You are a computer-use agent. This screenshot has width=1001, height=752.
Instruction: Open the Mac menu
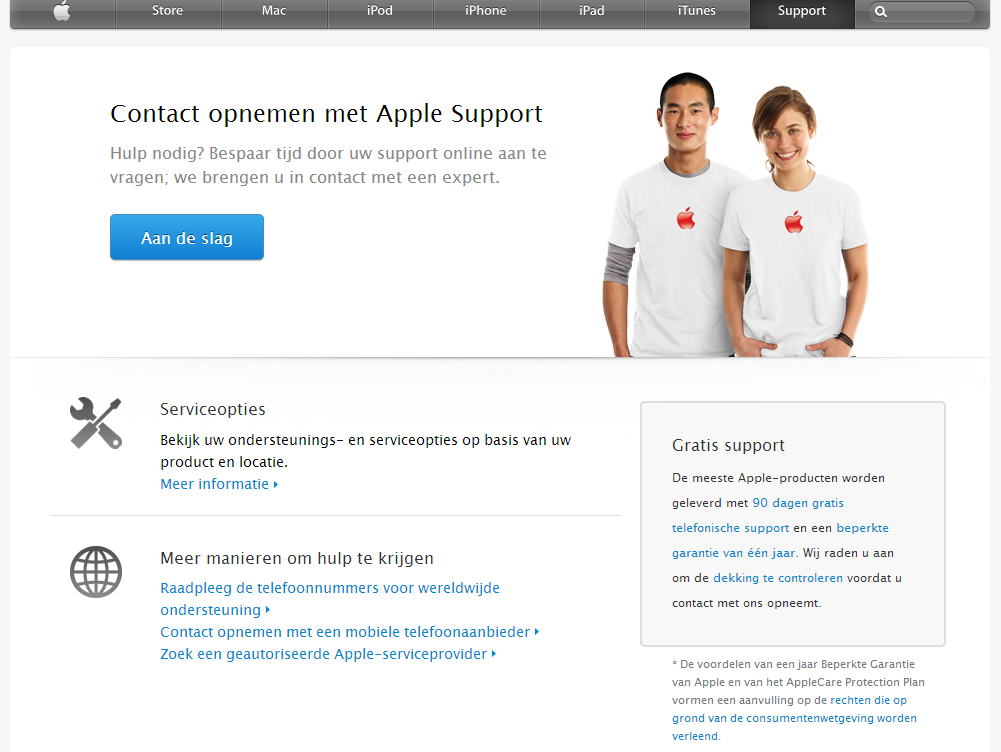click(x=274, y=11)
